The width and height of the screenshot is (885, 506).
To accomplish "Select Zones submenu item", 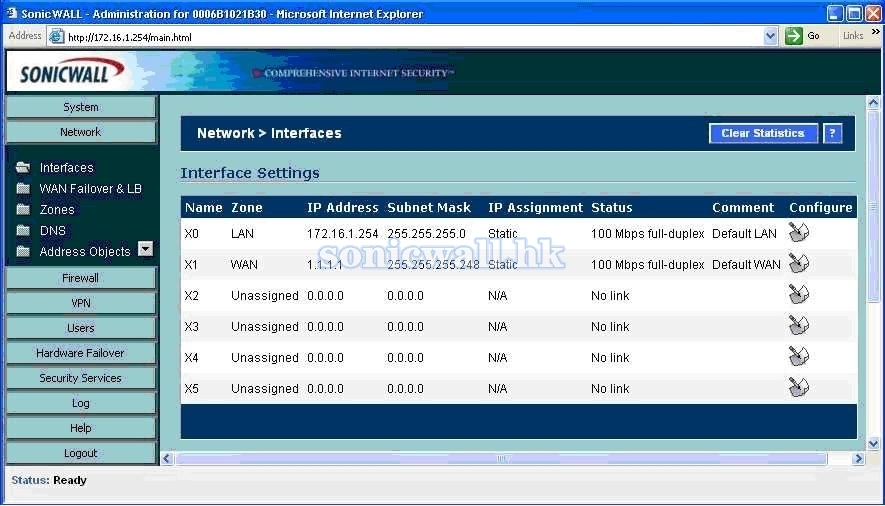I will (57, 209).
